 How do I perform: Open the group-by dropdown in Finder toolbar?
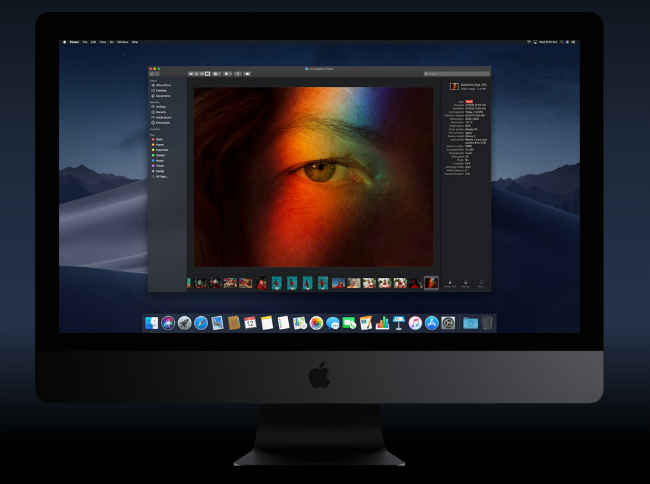[x=216, y=74]
